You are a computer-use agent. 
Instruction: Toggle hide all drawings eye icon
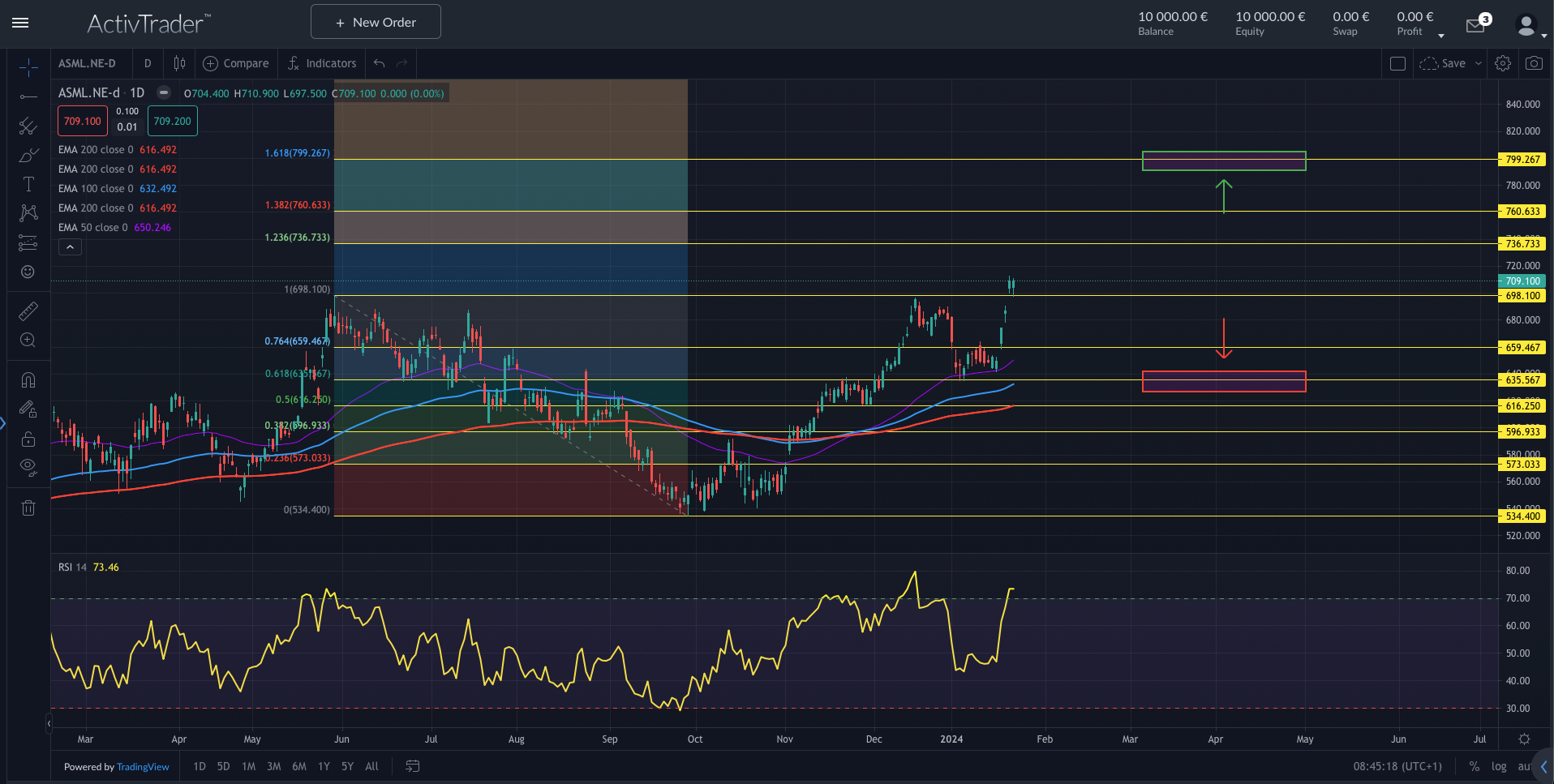pyautogui.click(x=28, y=466)
